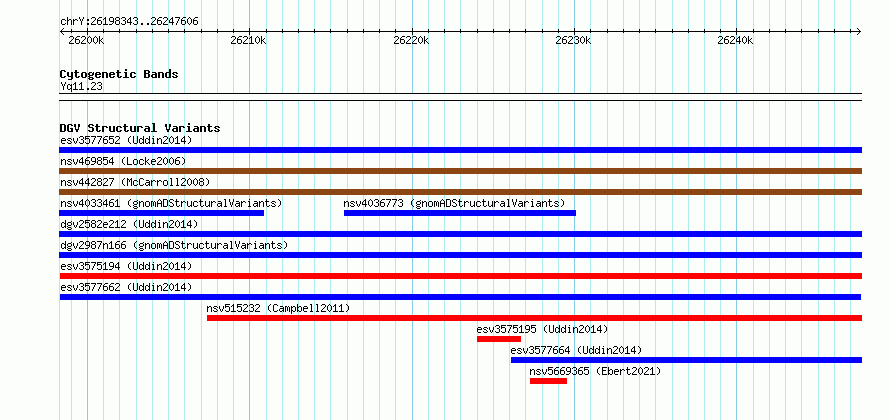Open the nsv515232 (Campbell2011) label

278,308
